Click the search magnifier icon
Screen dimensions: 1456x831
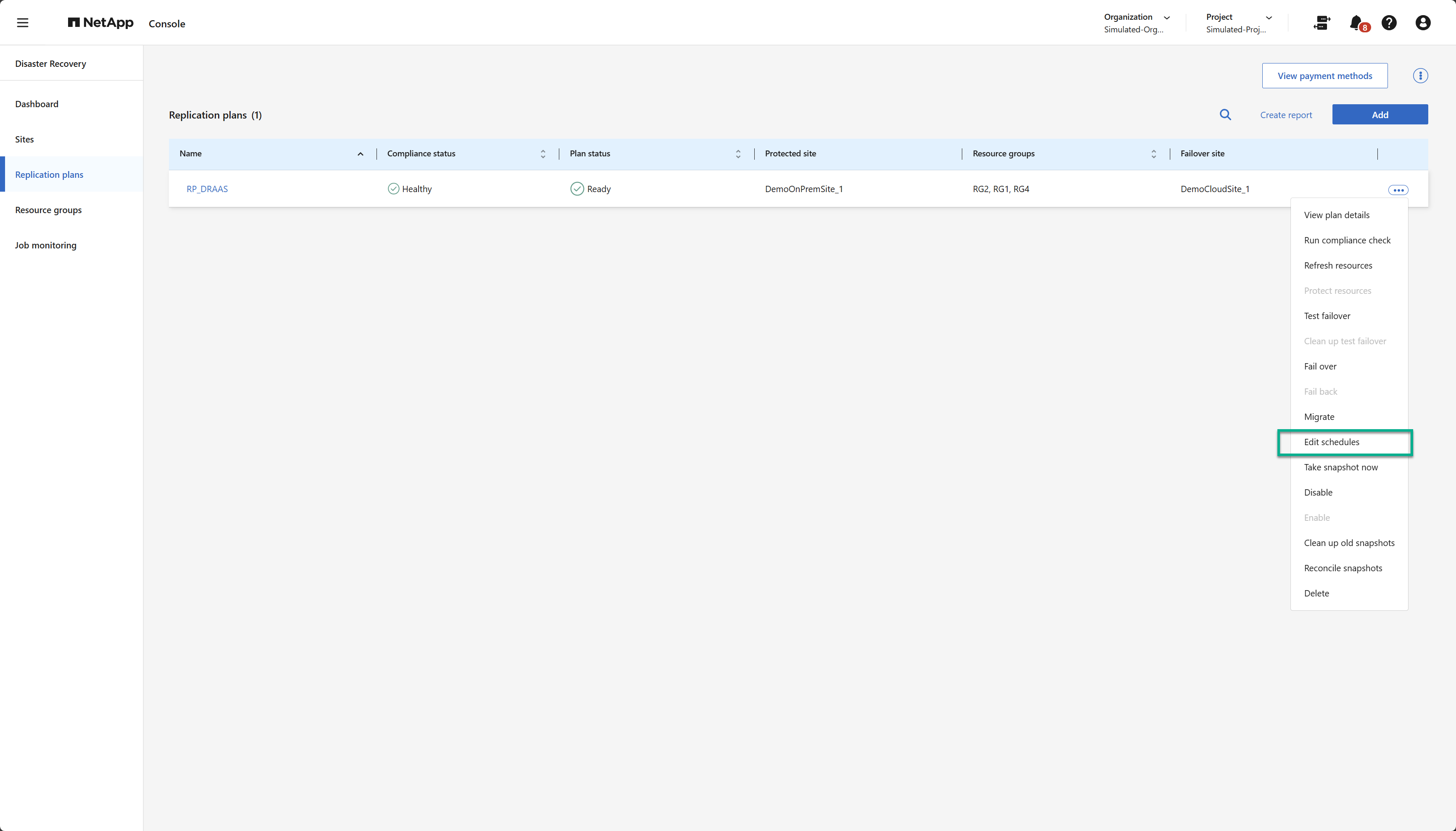pyautogui.click(x=1225, y=115)
